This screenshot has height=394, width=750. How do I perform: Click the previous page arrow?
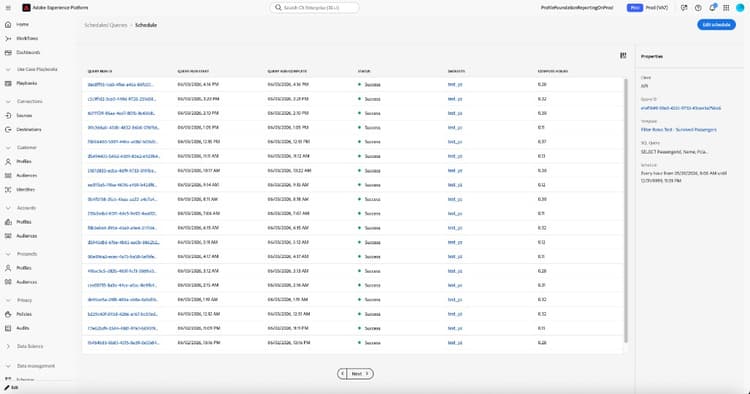pyautogui.click(x=342, y=374)
